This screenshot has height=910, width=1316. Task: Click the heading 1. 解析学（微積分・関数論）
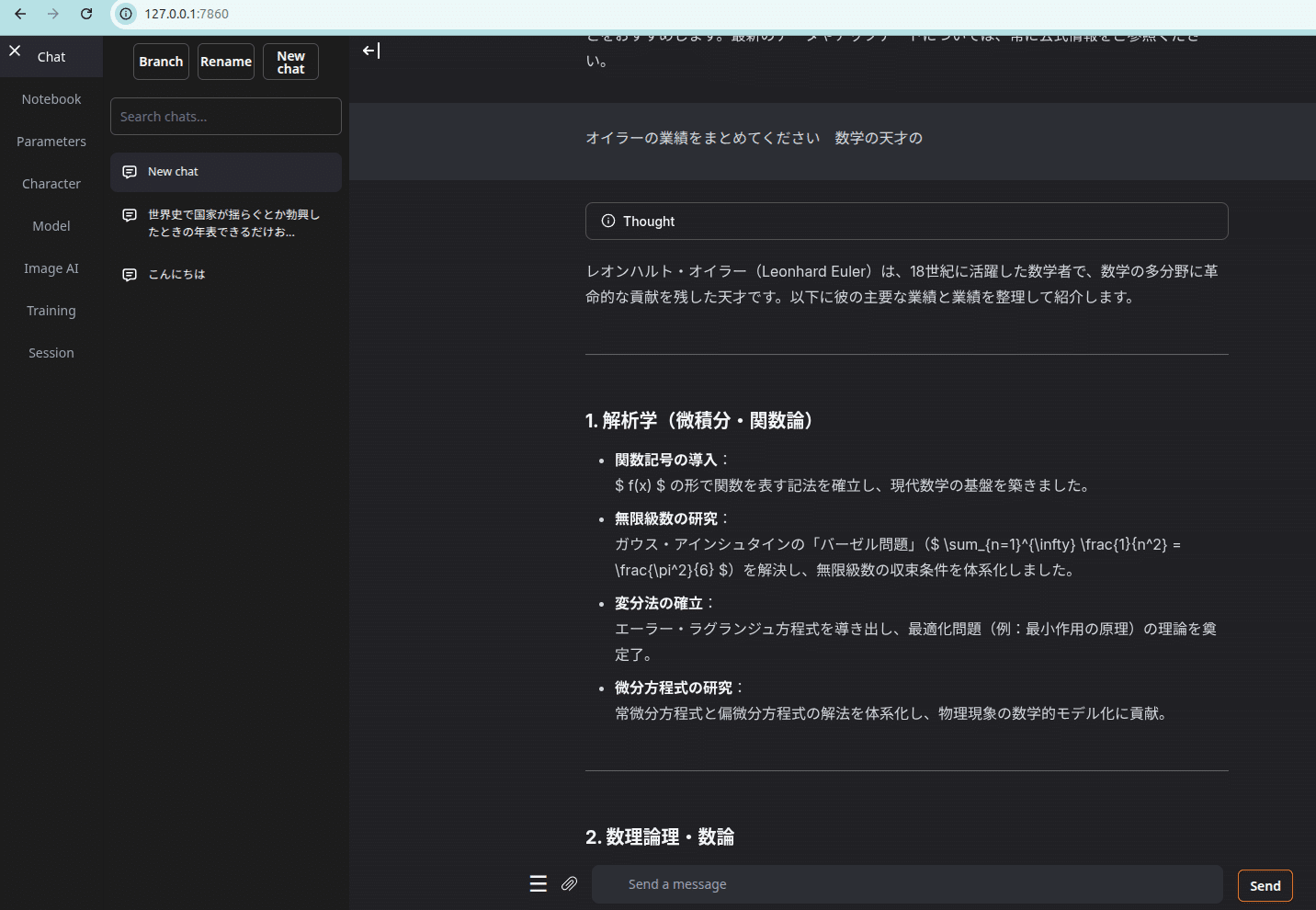(x=702, y=421)
